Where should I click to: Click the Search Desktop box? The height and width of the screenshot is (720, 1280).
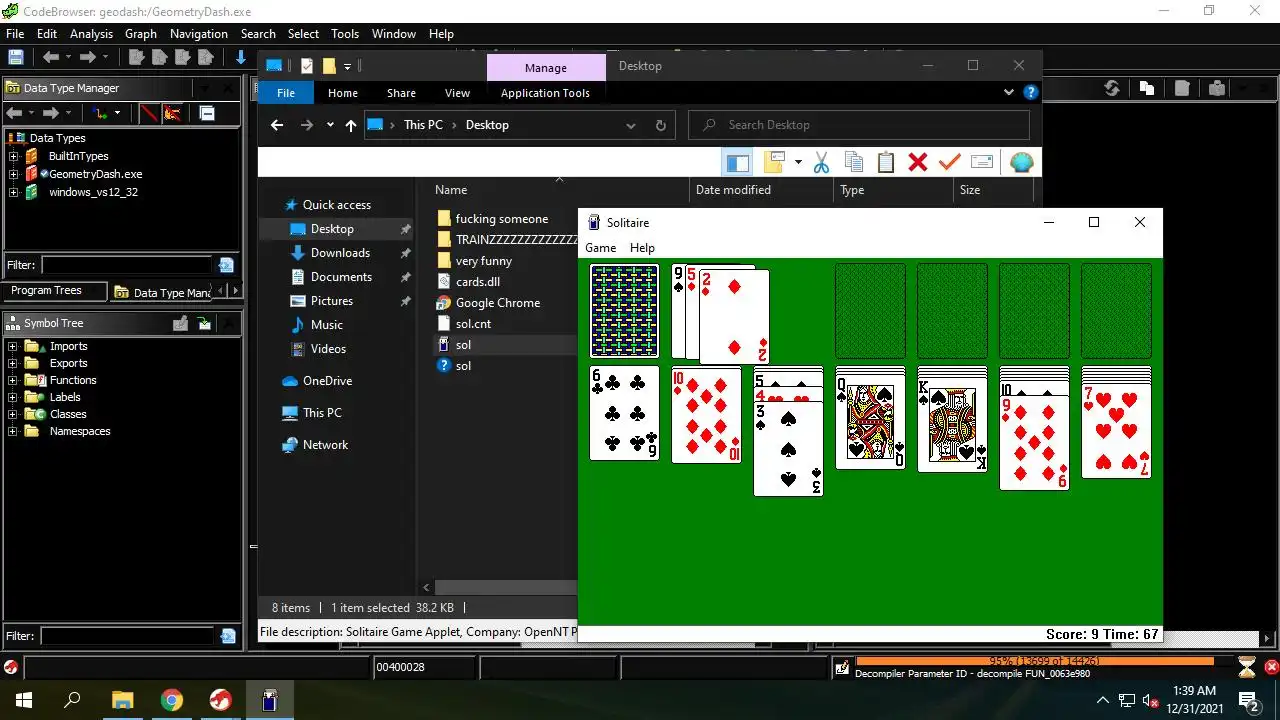tap(859, 125)
